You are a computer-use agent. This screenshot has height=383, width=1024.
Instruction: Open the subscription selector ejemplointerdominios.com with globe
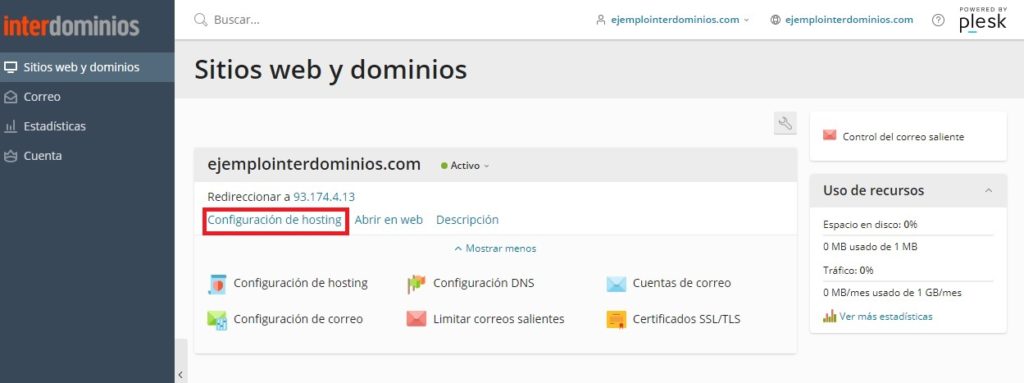(842, 20)
